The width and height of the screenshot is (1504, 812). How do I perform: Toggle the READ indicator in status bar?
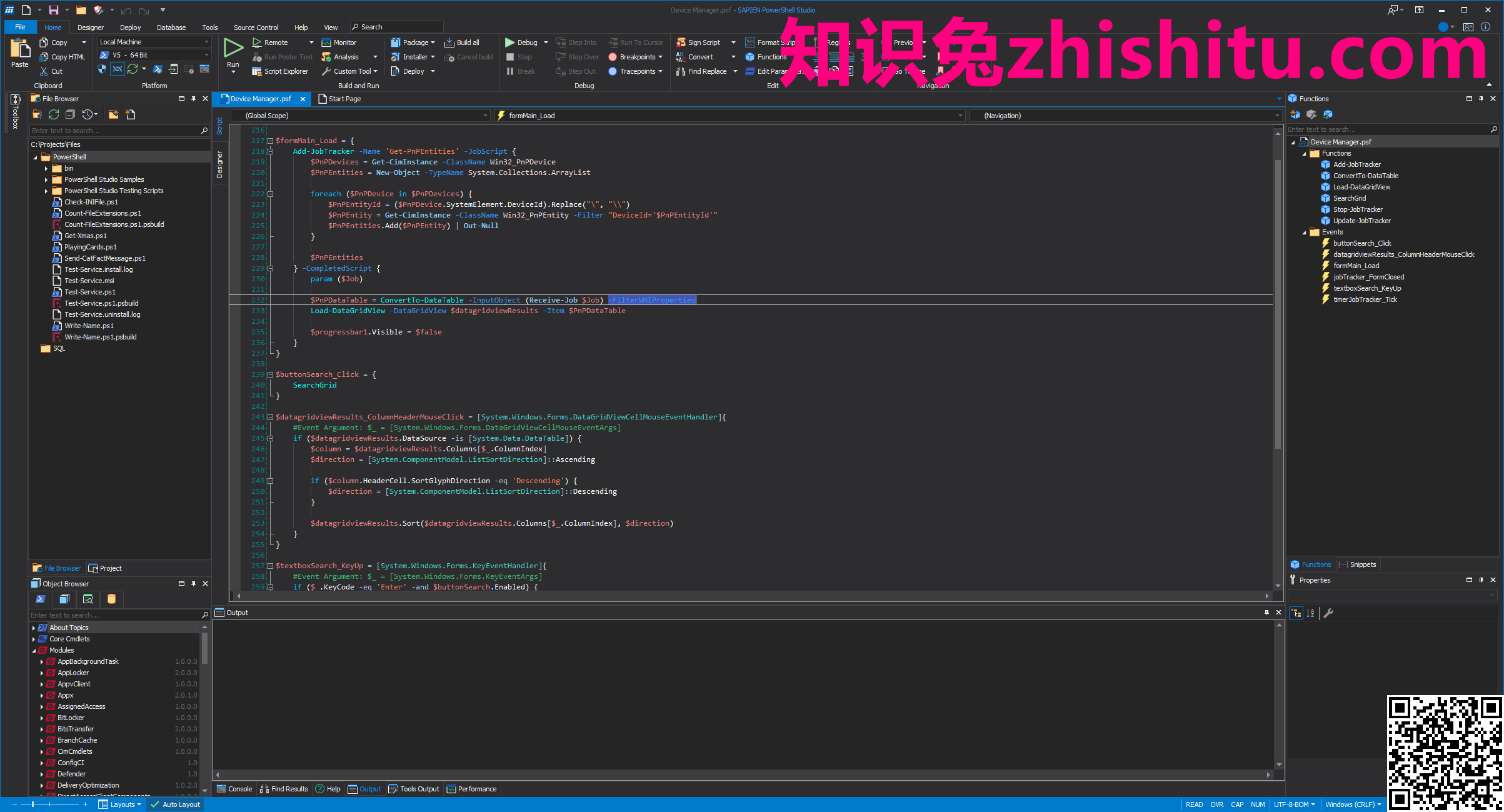click(1194, 804)
